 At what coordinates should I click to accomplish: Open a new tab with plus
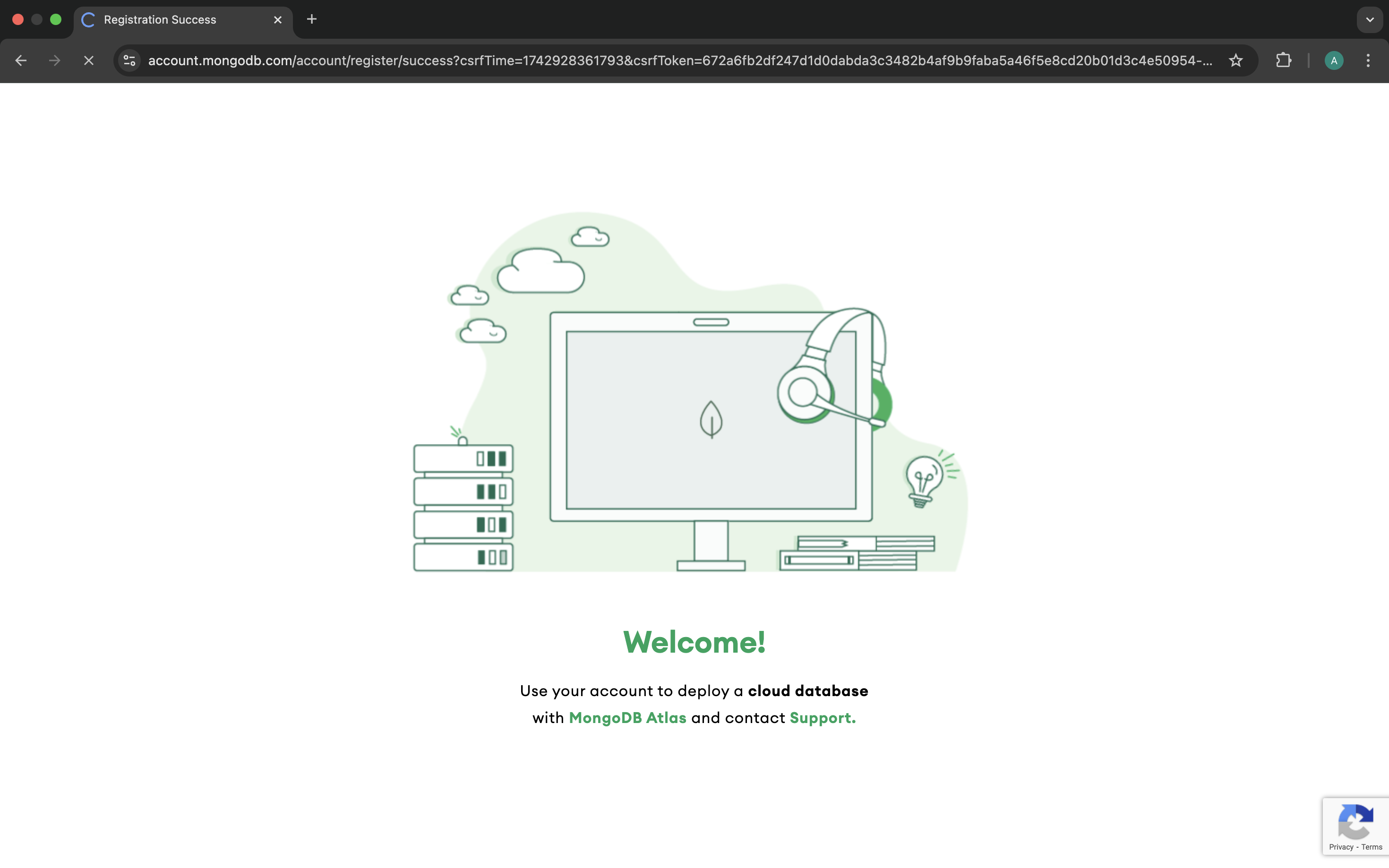click(312, 19)
